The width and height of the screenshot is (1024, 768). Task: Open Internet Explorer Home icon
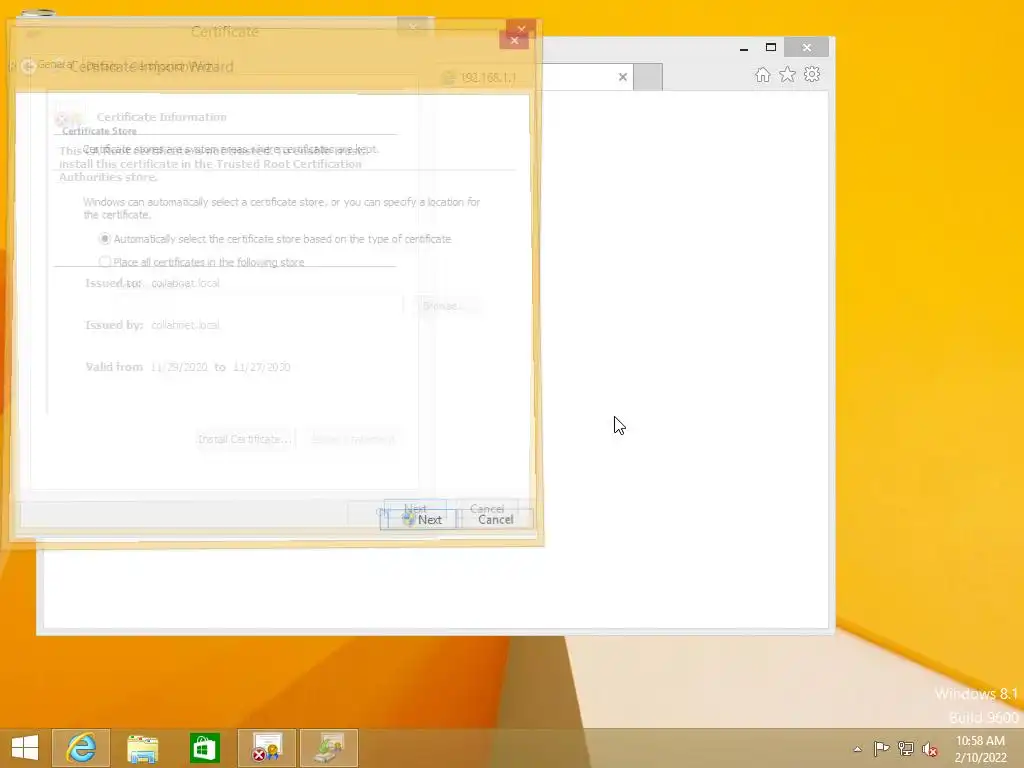(762, 74)
